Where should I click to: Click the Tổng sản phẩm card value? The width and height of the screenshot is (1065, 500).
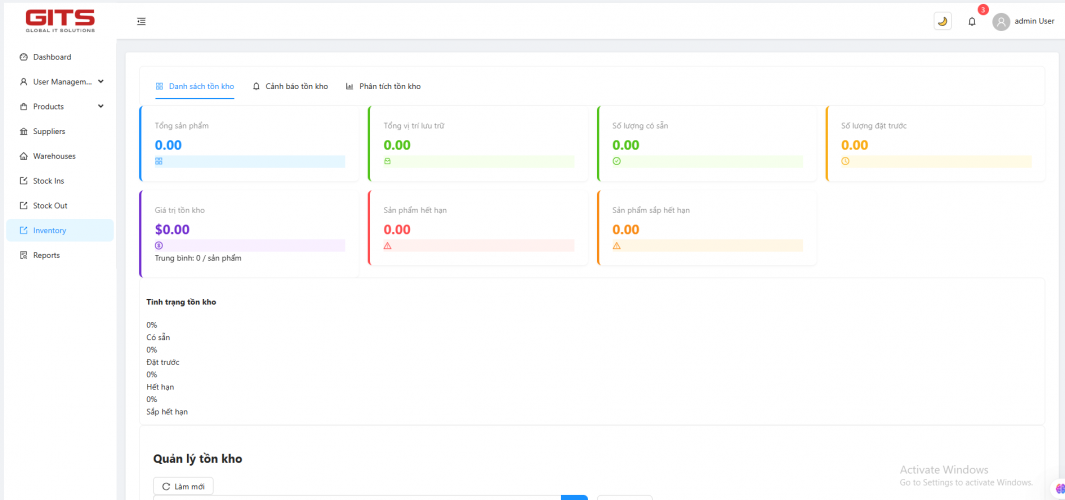coord(168,145)
